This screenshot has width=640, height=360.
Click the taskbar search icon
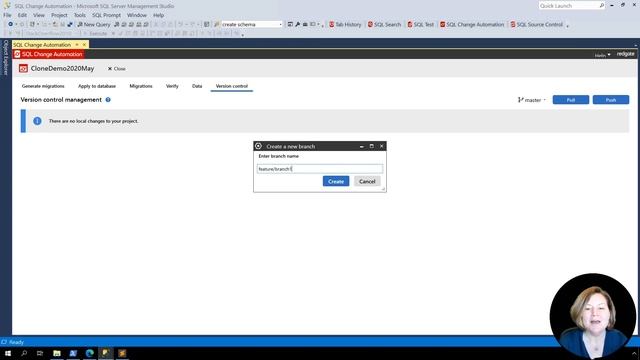(24, 353)
